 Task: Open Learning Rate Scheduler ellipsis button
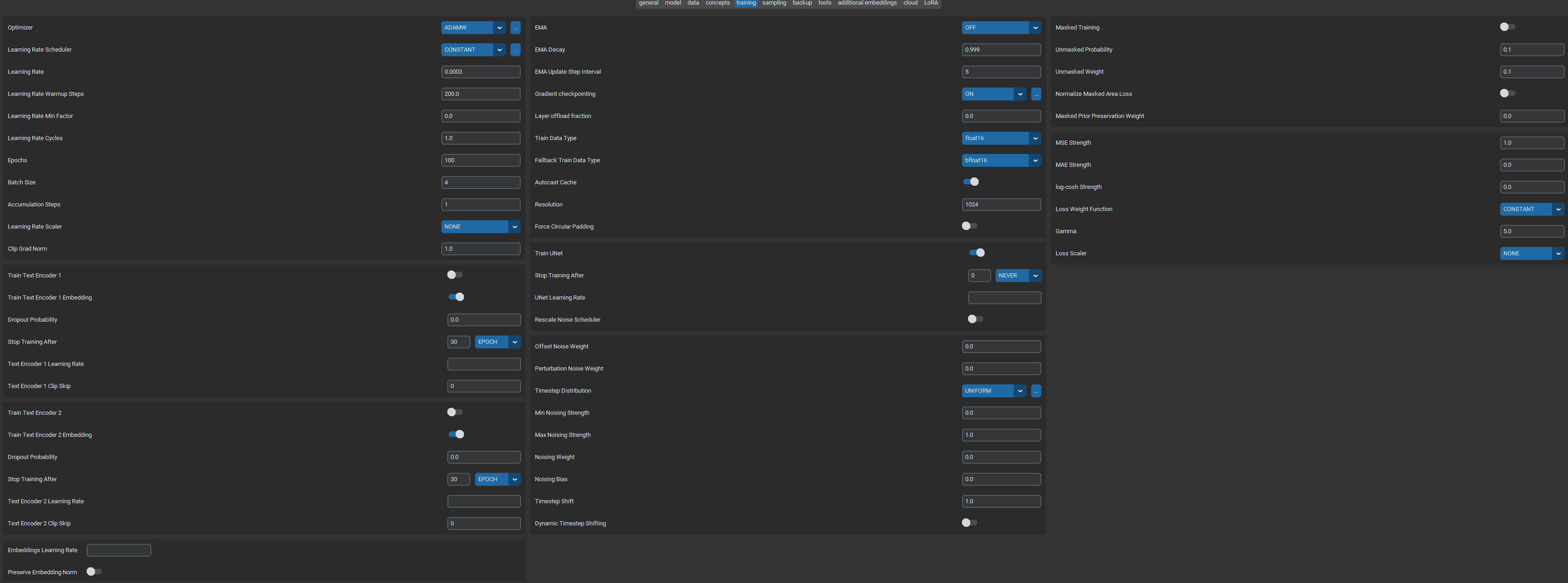515,50
